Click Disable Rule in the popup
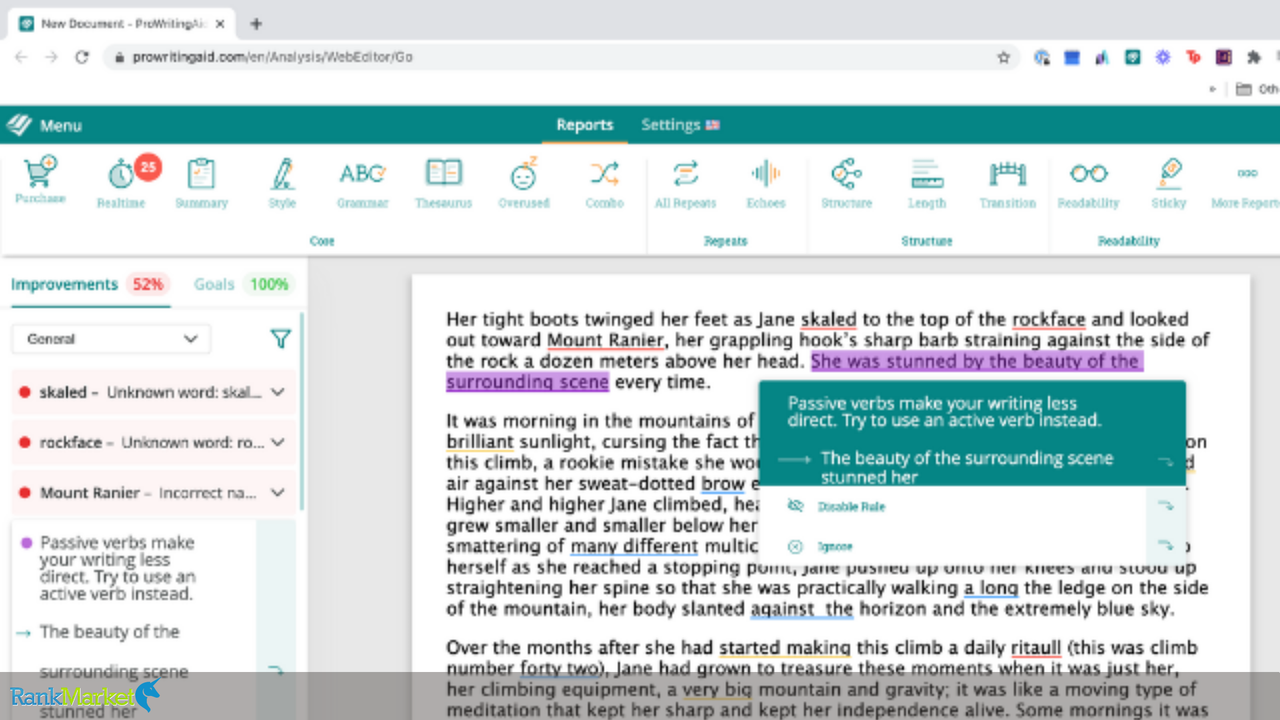Screen dimensions: 1280x720 pyautogui.click(x=851, y=507)
